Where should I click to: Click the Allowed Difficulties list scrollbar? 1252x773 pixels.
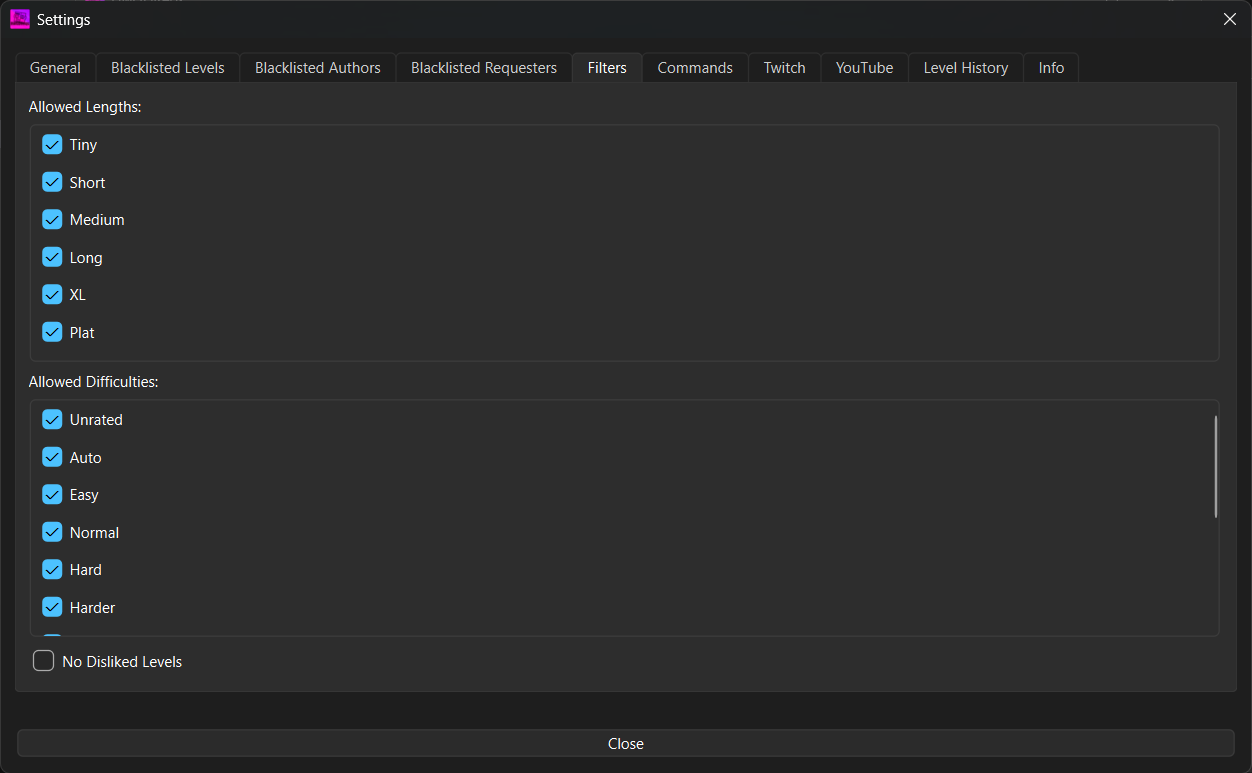tap(1215, 466)
